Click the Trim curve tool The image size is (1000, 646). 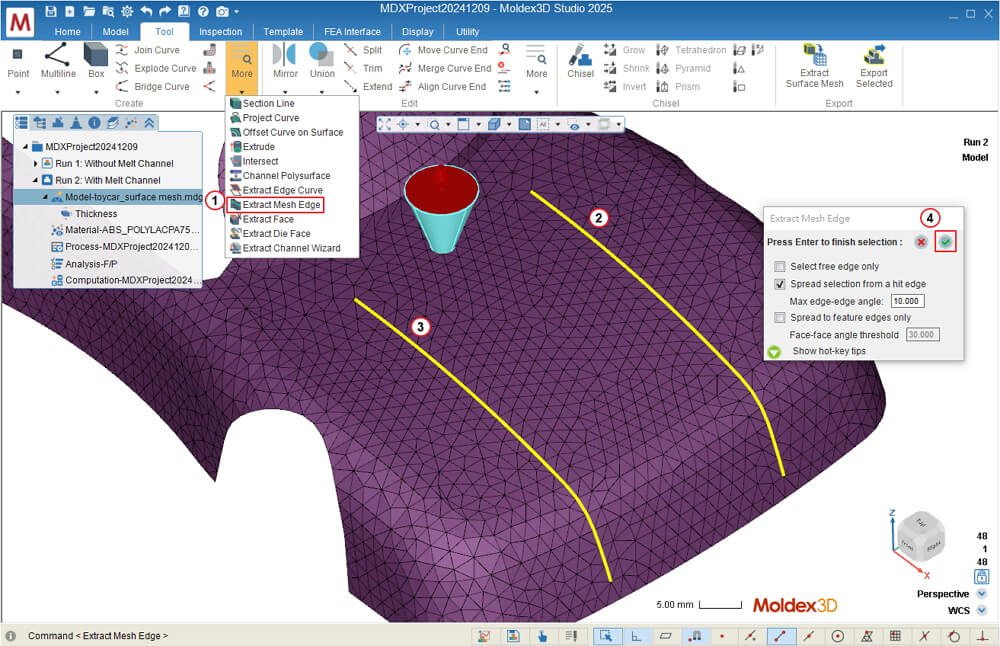click(364, 68)
